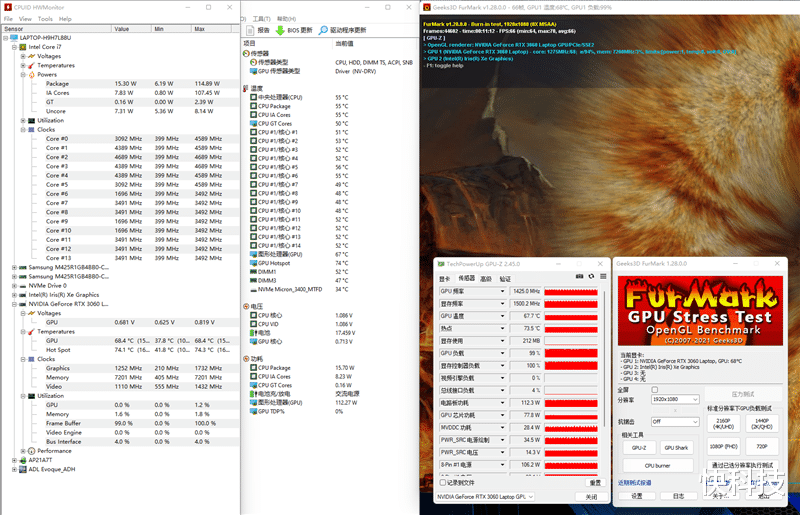Open the GPU-Z hamburger menu icon

[603, 277]
